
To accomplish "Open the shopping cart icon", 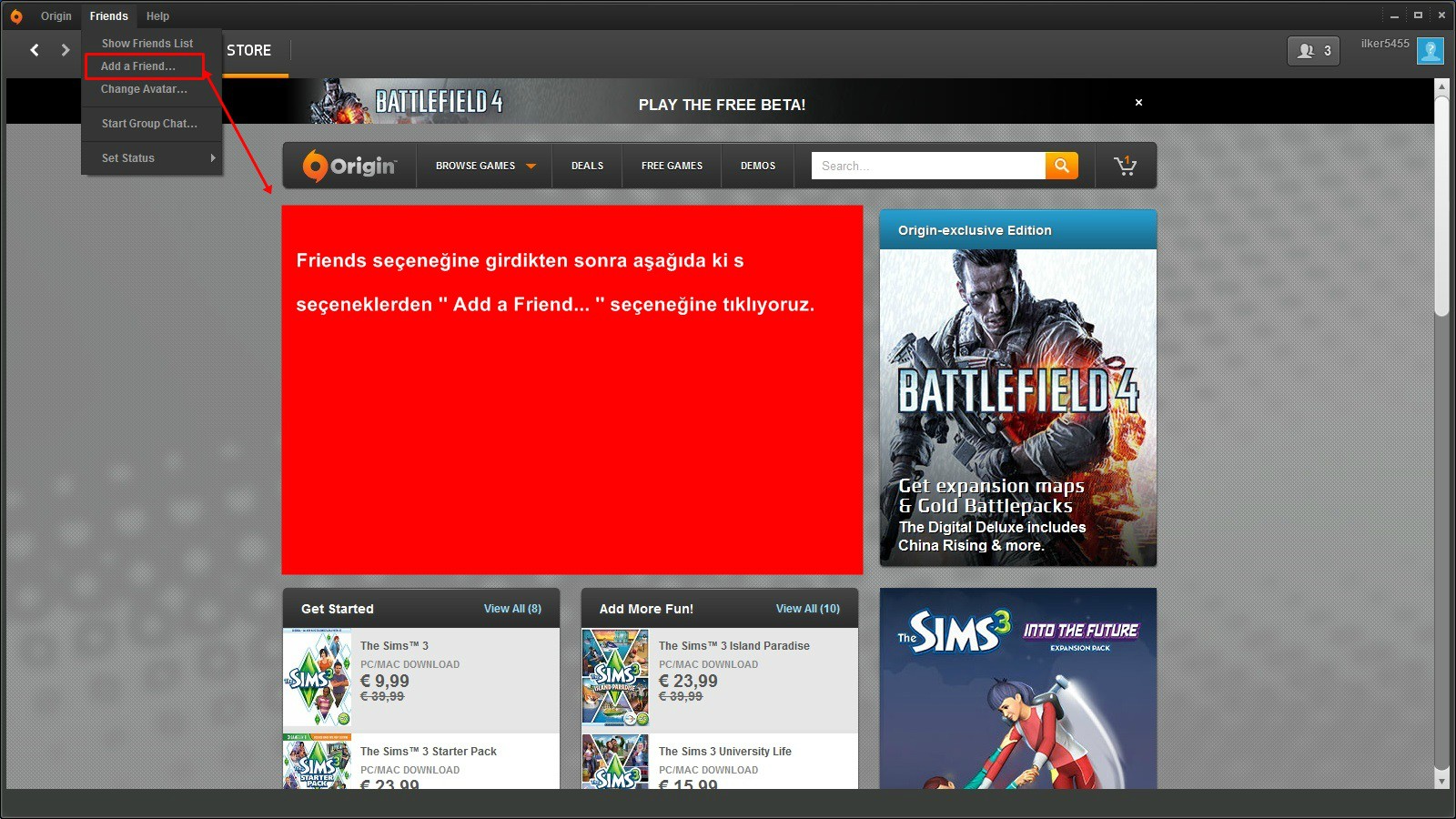I will pyautogui.click(x=1125, y=166).
